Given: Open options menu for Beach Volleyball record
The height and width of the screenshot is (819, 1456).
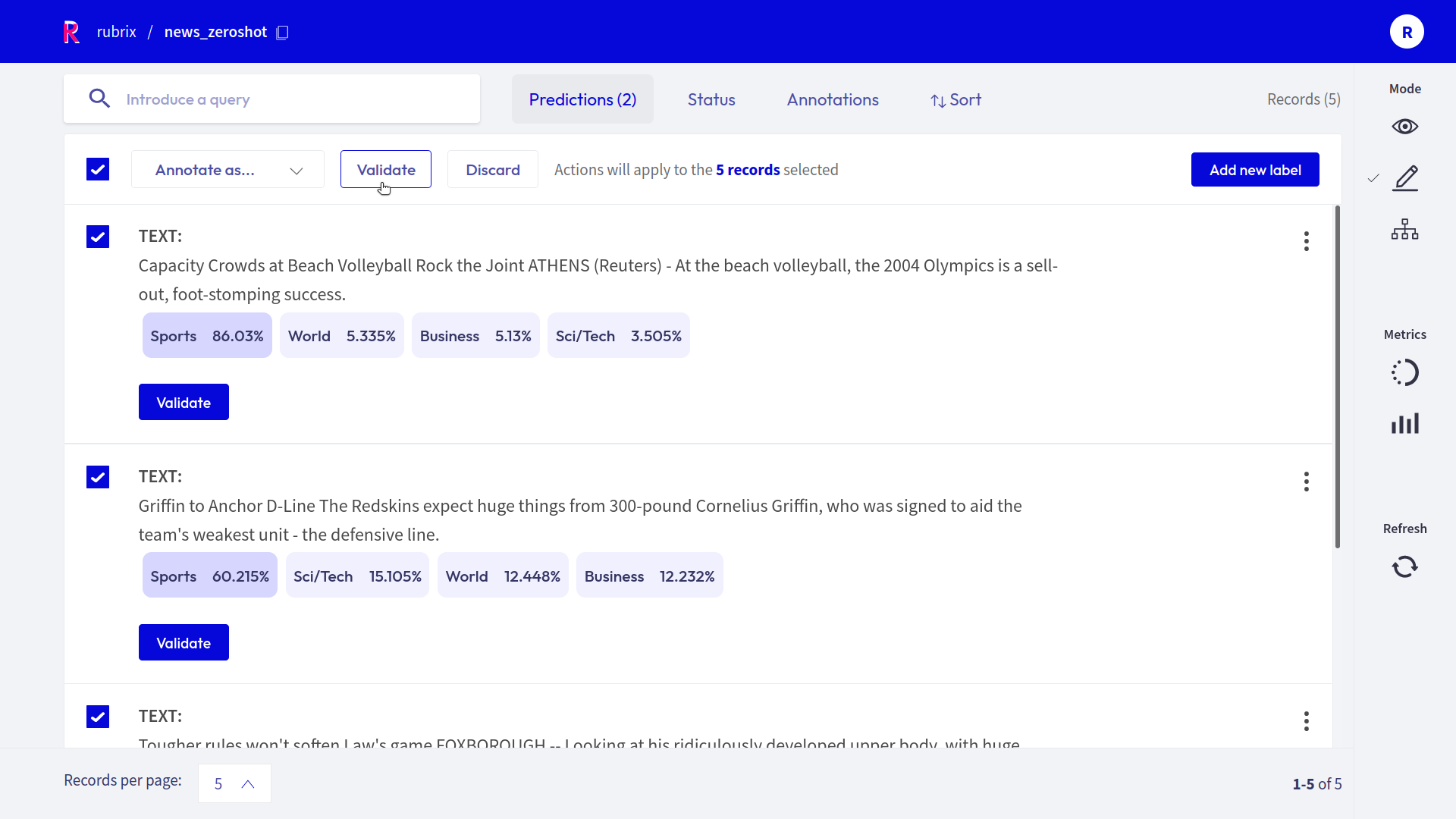Looking at the screenshot, I should coord(1306,241).
